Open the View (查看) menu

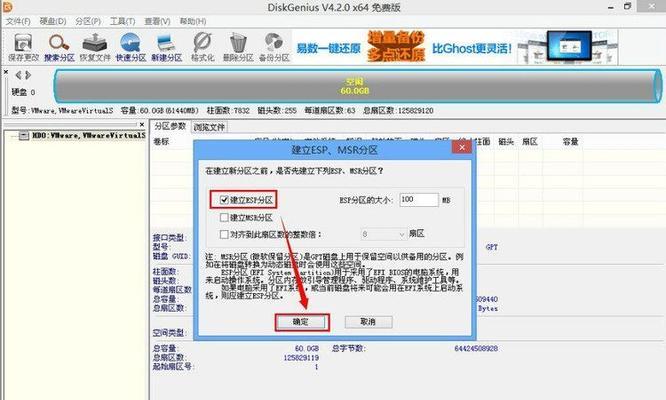click(x=157, y=21)
